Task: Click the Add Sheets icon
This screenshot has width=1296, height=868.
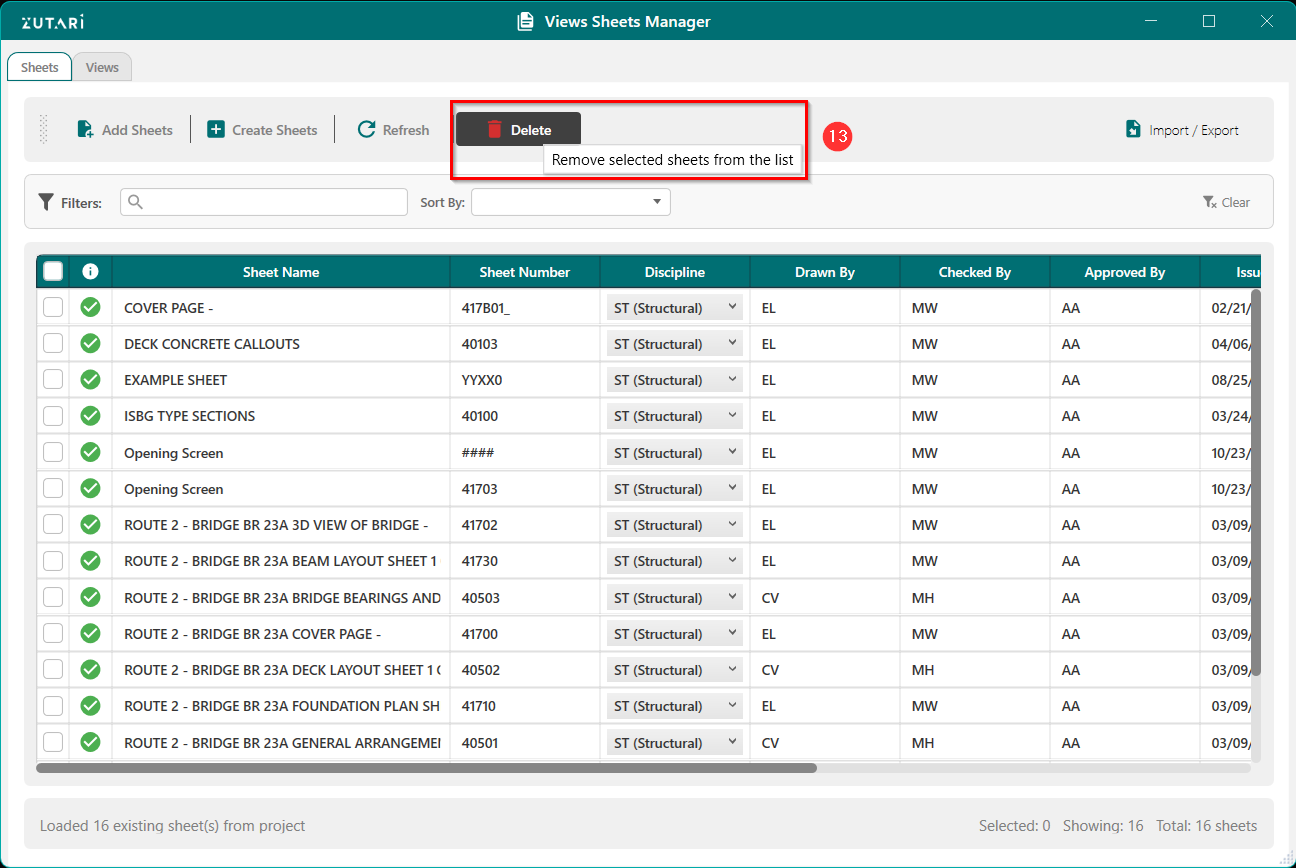Action: click(x=86, y=130)
